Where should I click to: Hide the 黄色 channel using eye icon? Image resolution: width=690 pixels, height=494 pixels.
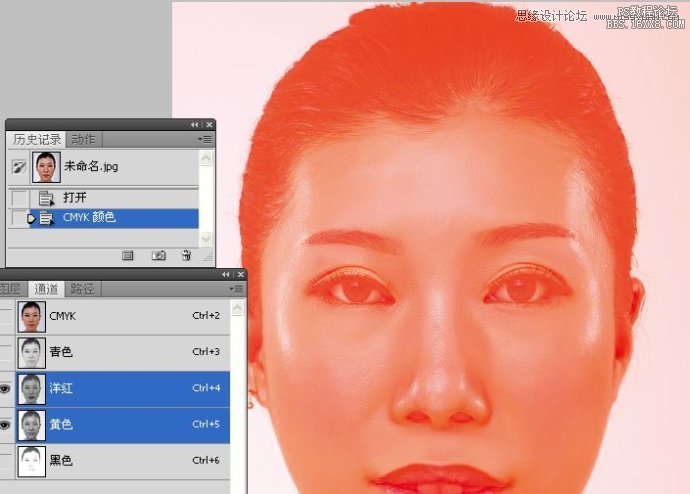click(6, 424)
